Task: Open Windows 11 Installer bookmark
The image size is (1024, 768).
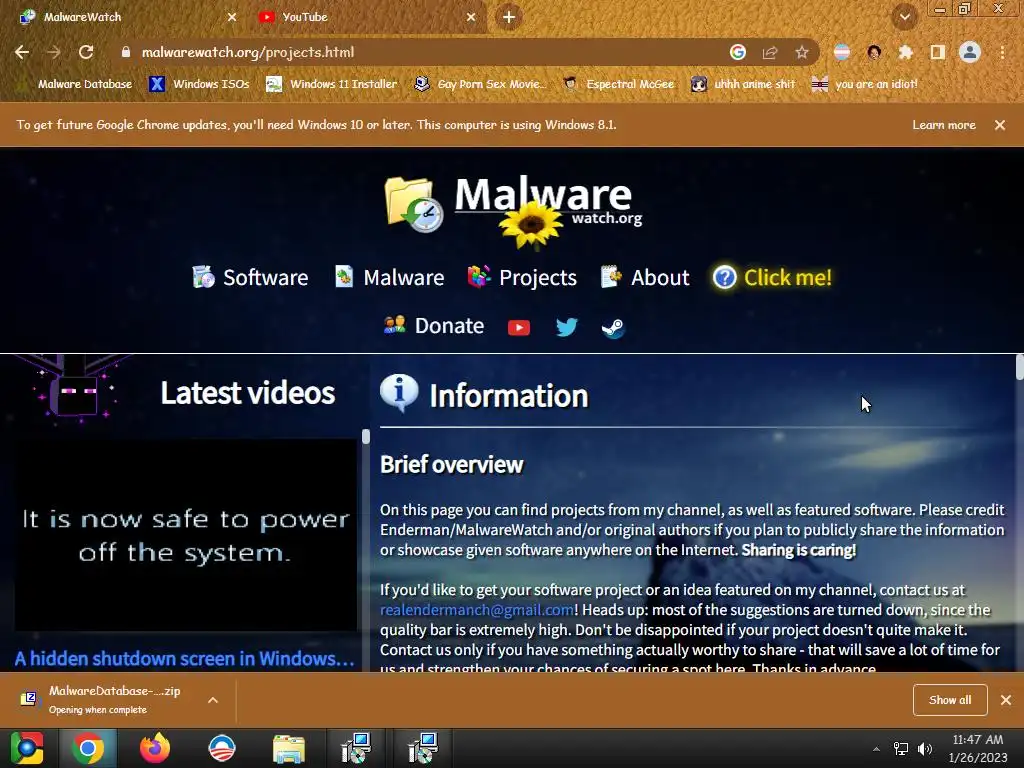Action: (x=332, y=84)
